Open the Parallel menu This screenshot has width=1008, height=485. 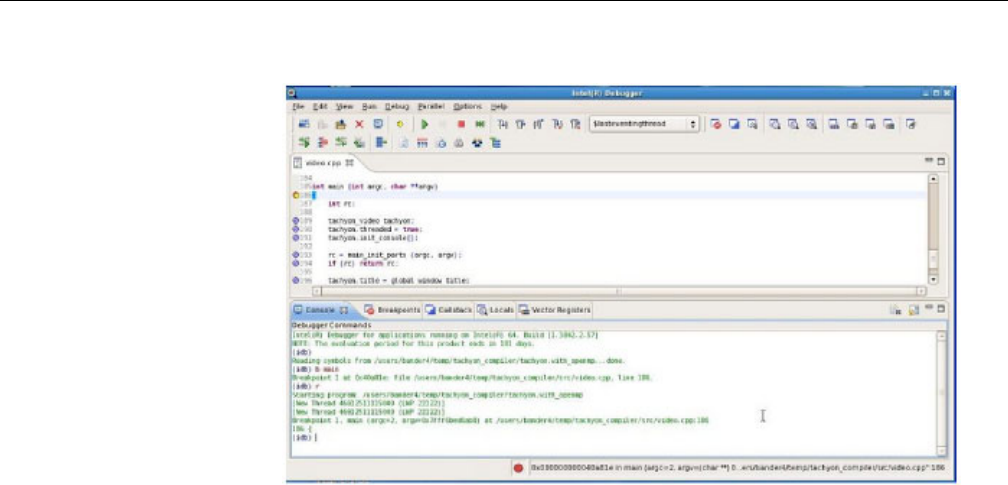pyautogui.click(x=431, y=107)
